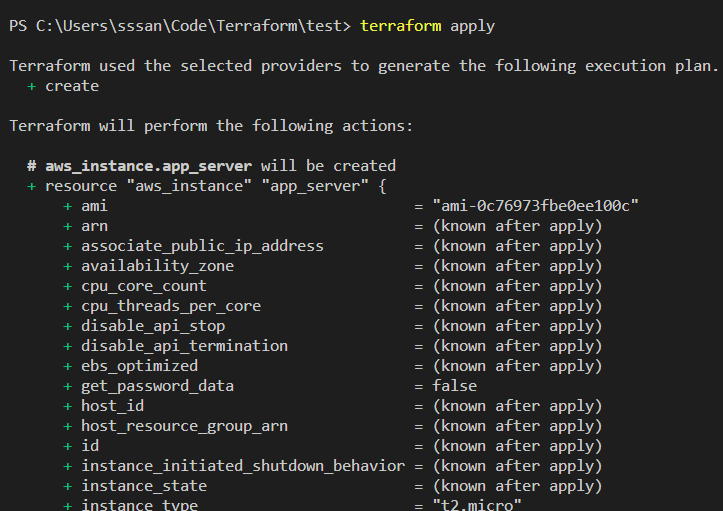
Task: Click the cpu_core_count attribute name
Action: [144, 286]
